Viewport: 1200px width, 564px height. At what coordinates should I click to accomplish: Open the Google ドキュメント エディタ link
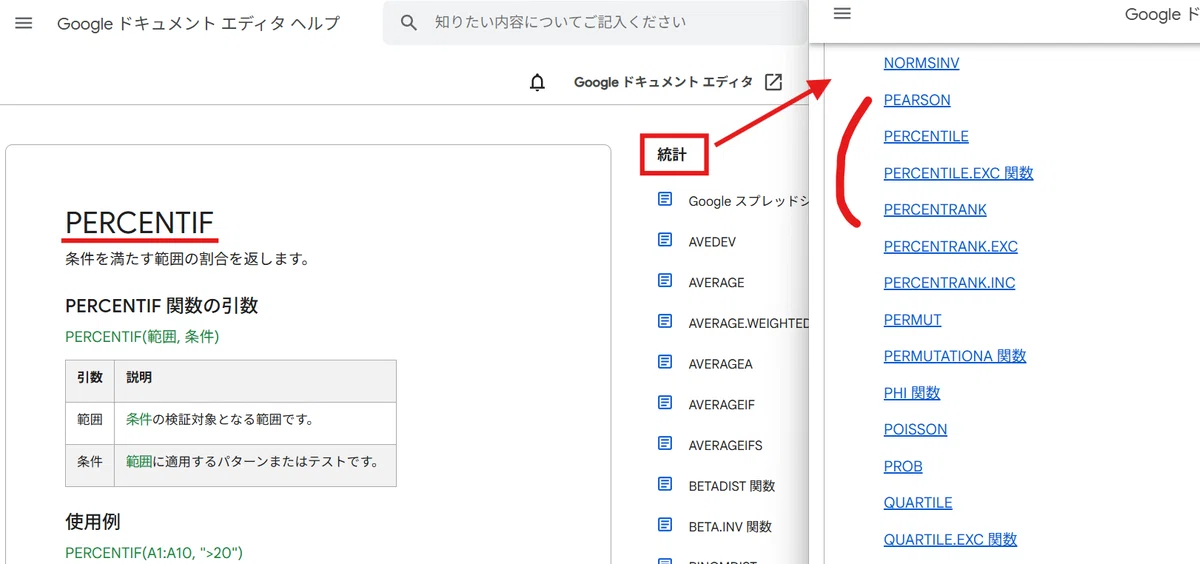click(663, 82)
